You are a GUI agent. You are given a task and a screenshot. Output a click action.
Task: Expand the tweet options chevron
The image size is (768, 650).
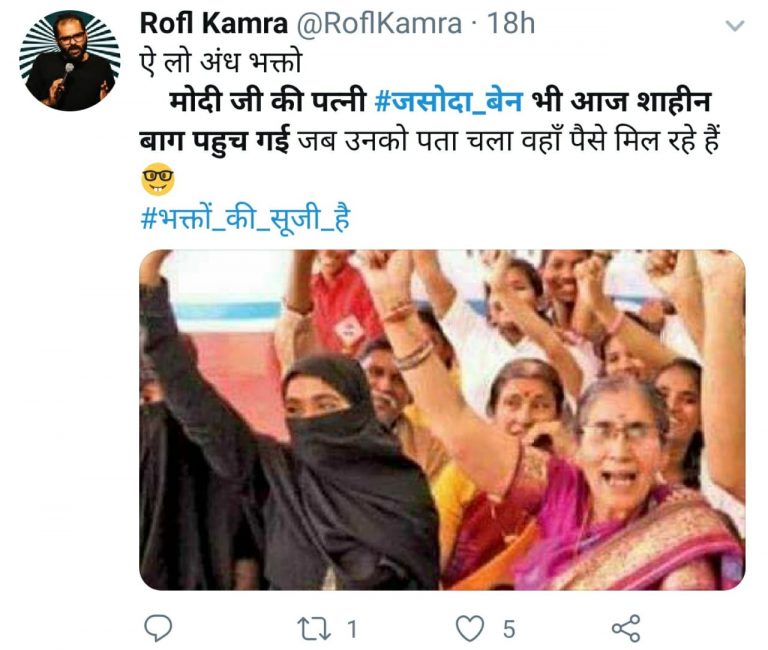(735, 25)
